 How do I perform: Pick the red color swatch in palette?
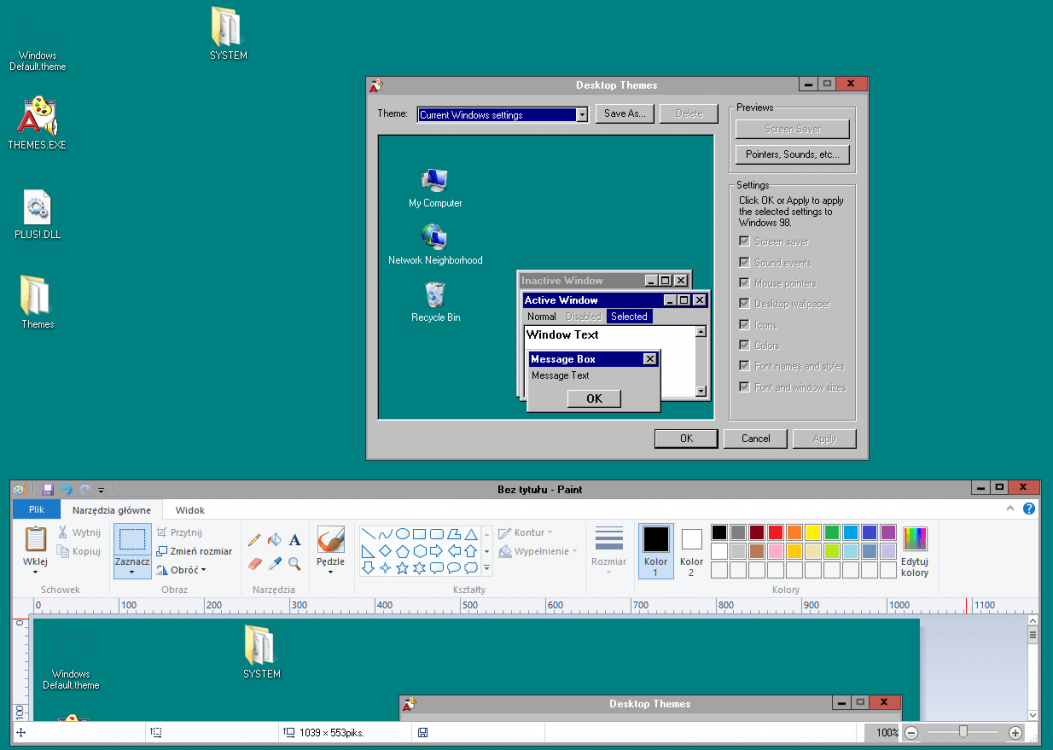click(775, 533)
